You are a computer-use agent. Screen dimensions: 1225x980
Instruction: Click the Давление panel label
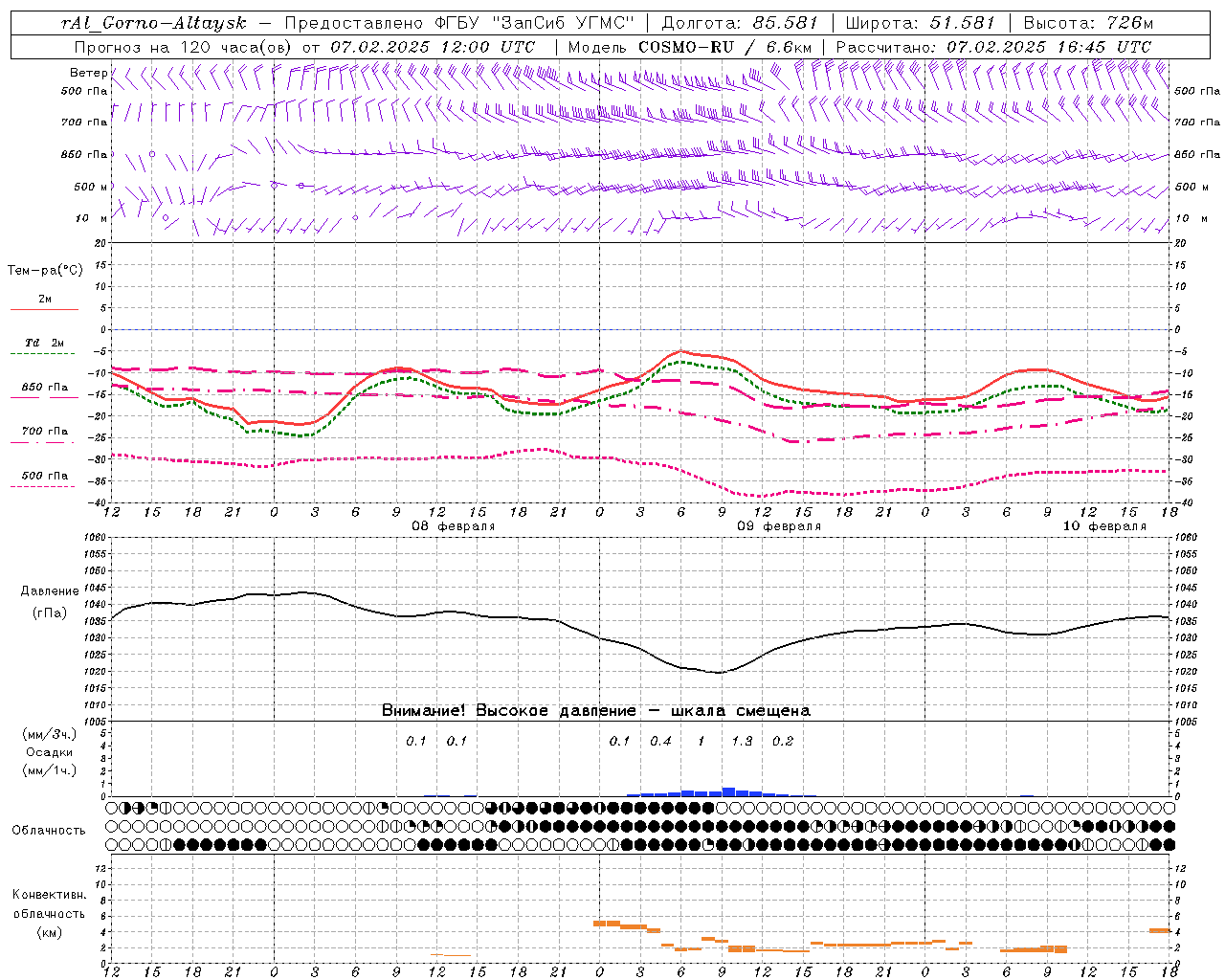click(x=49, y=591)
